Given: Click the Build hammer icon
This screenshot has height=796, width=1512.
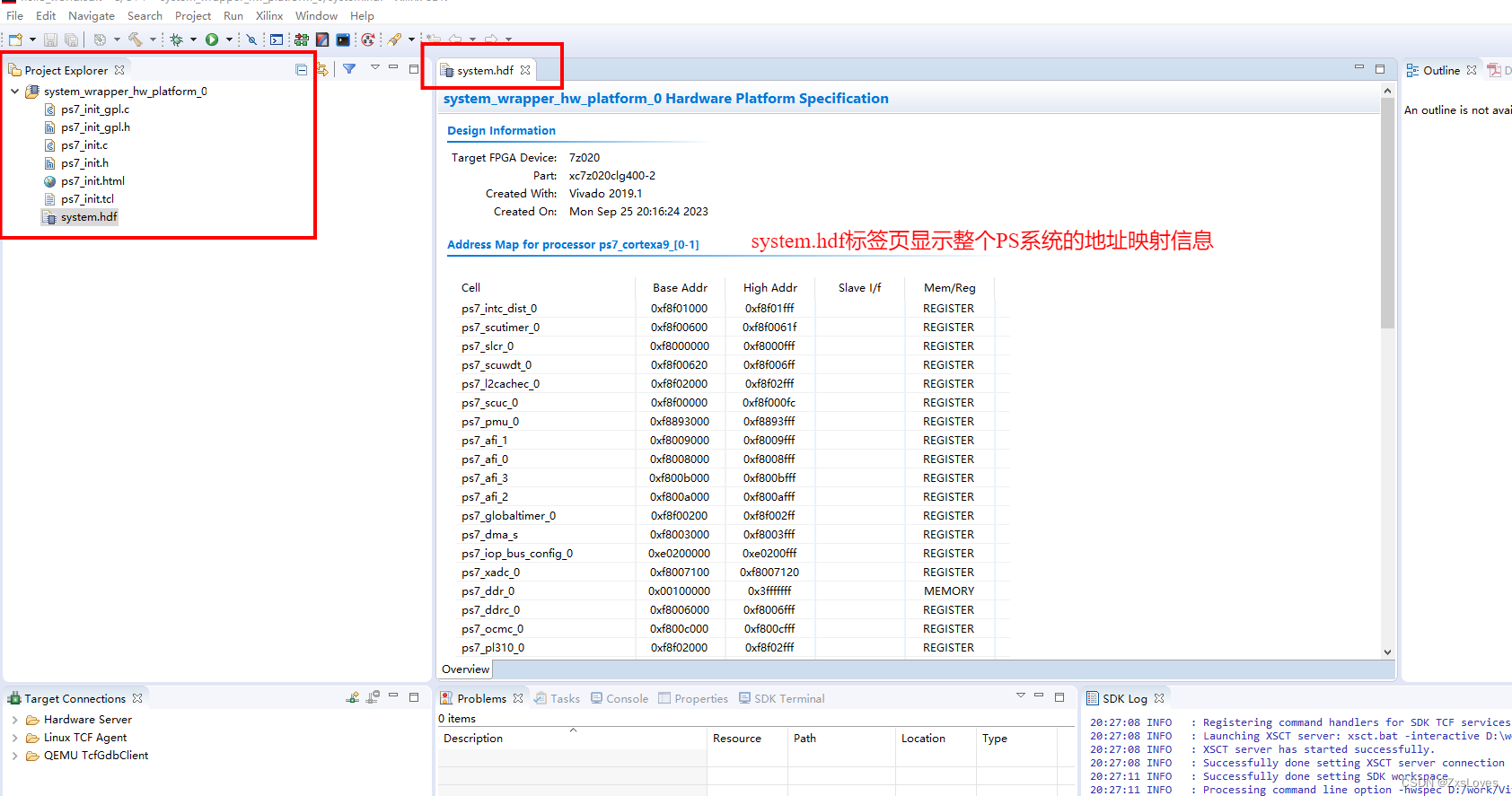Looking at the screenshot, I should (136, 39).
